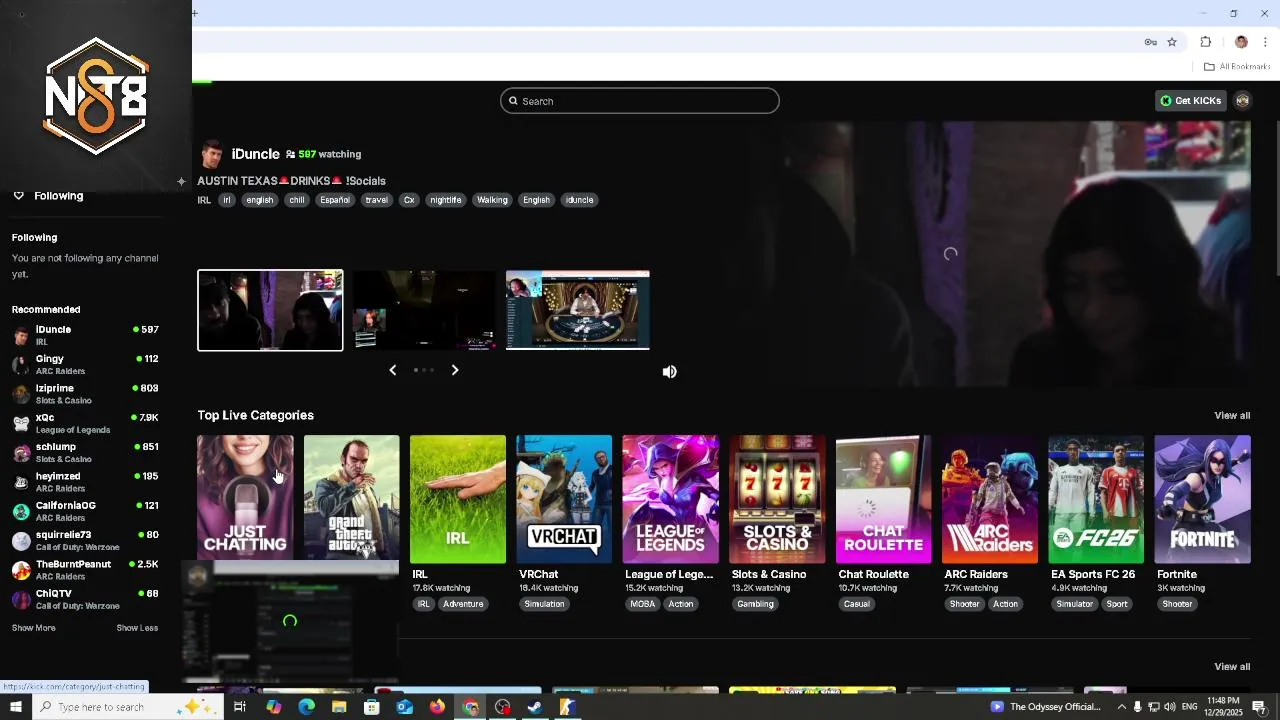Bookmark this page with the star icon

[1172, 42]
